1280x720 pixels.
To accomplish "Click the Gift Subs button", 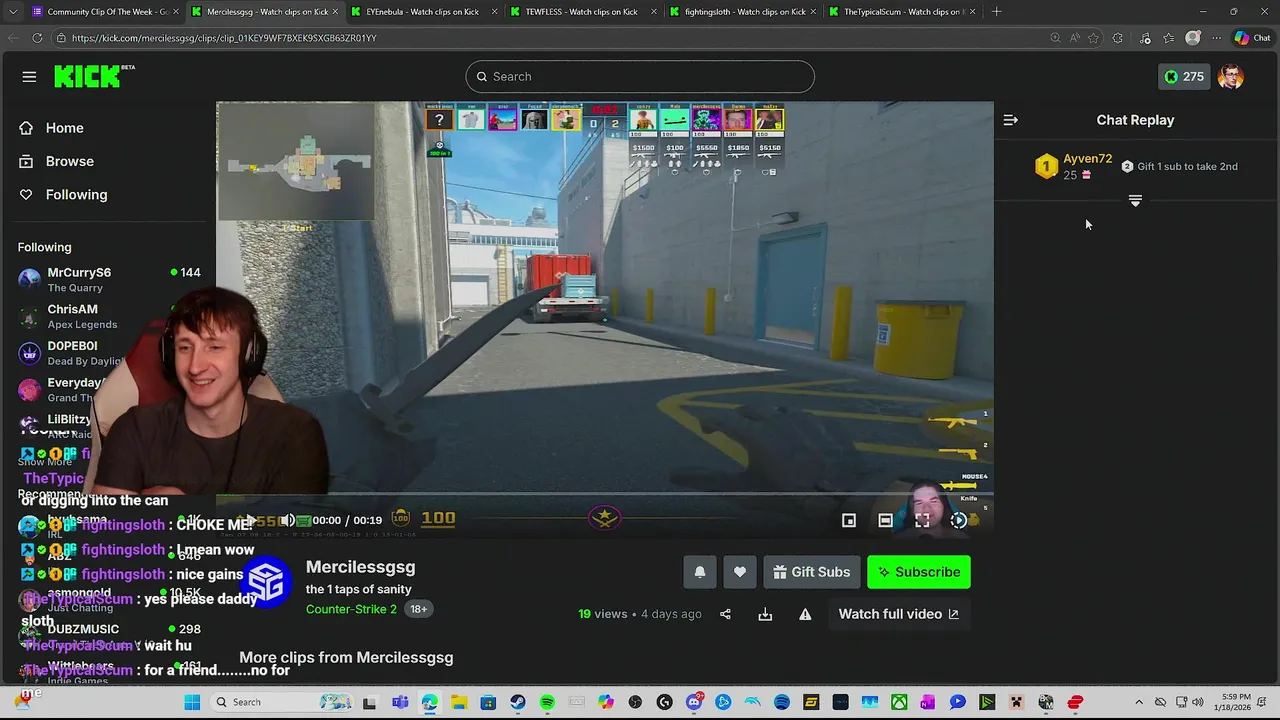I will 812,572.
